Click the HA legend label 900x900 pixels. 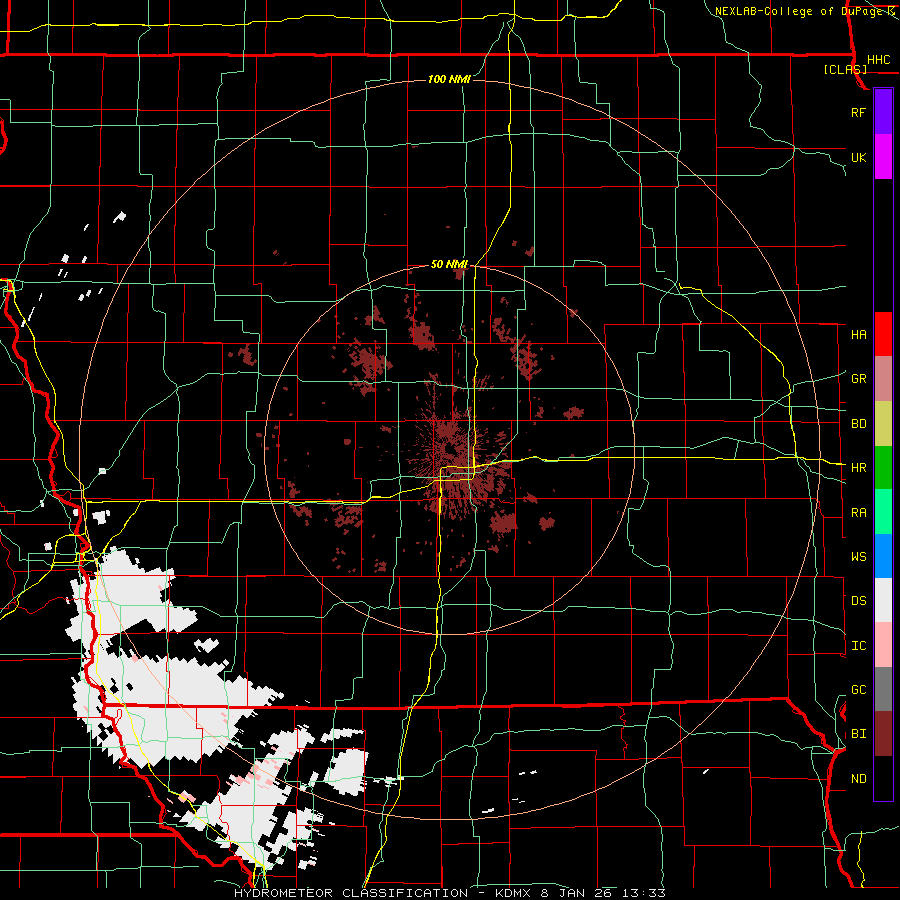pos(858,334)
